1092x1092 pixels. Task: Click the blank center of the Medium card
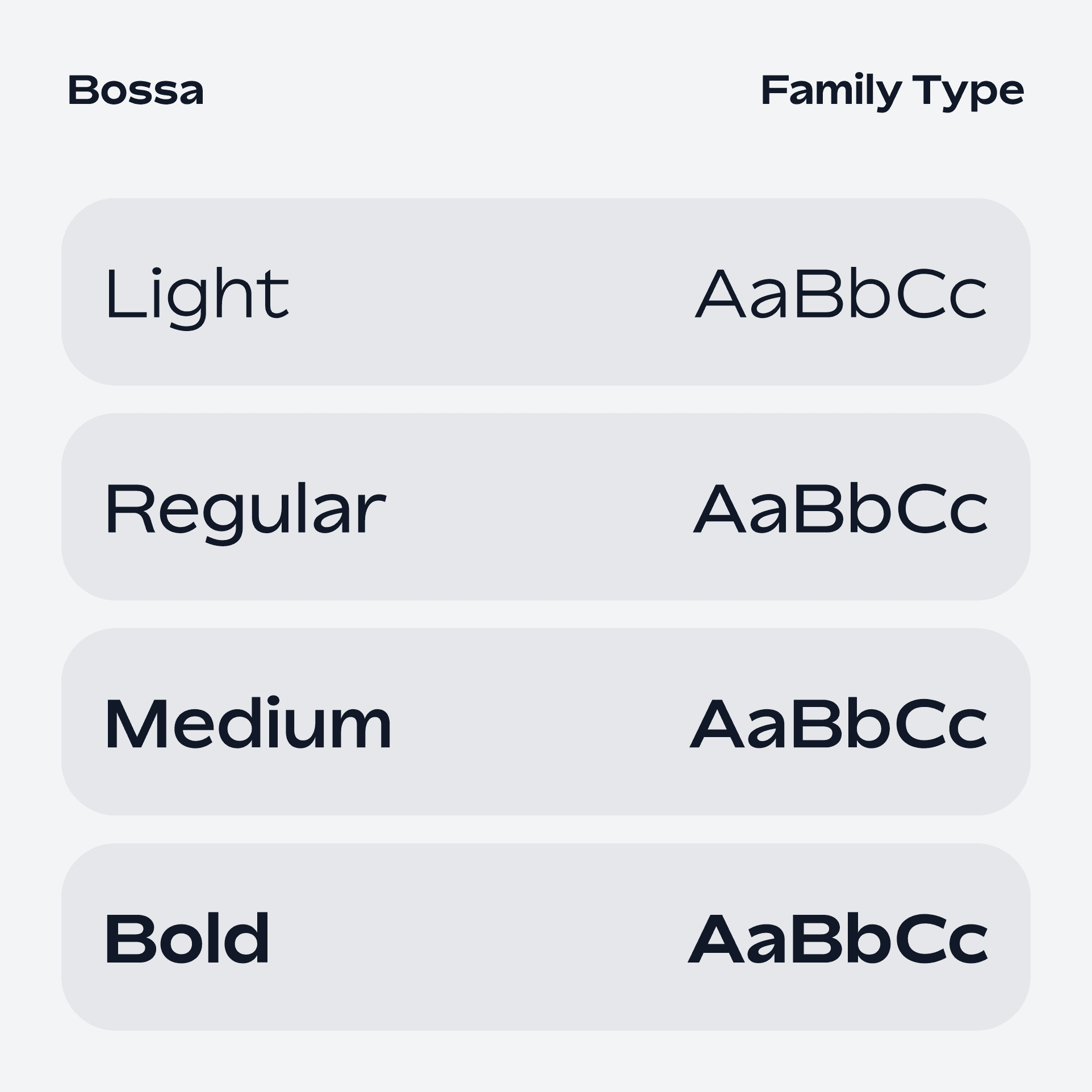[539, 722]
